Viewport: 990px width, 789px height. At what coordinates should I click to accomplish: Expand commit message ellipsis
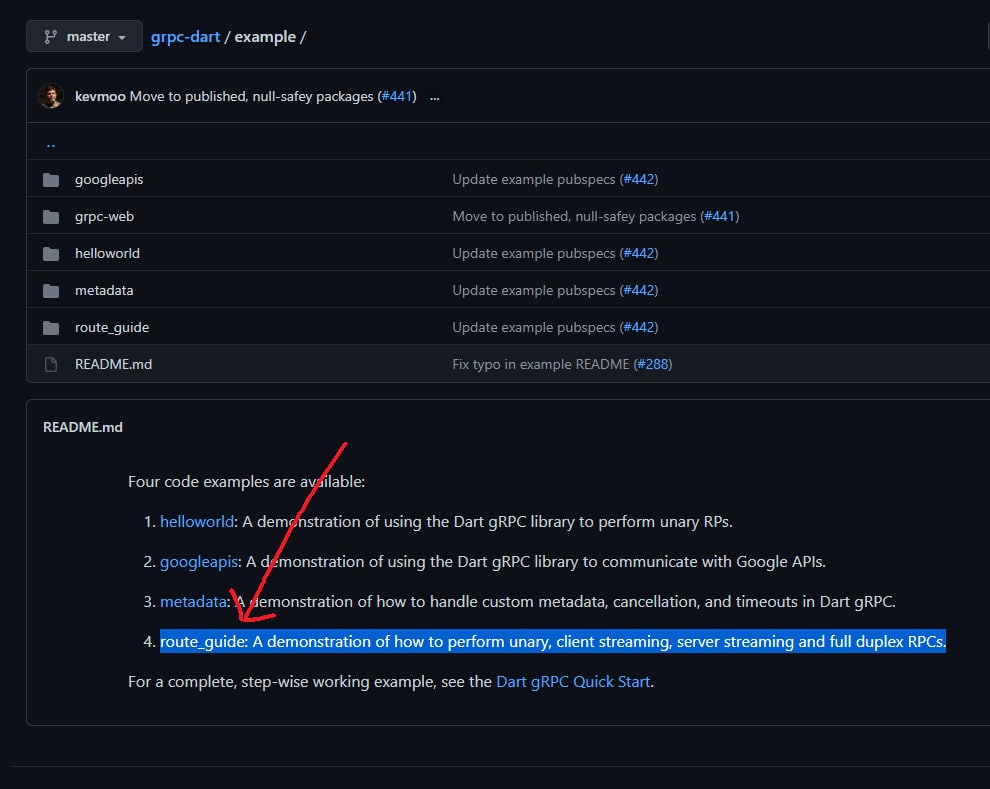[434, 97]
